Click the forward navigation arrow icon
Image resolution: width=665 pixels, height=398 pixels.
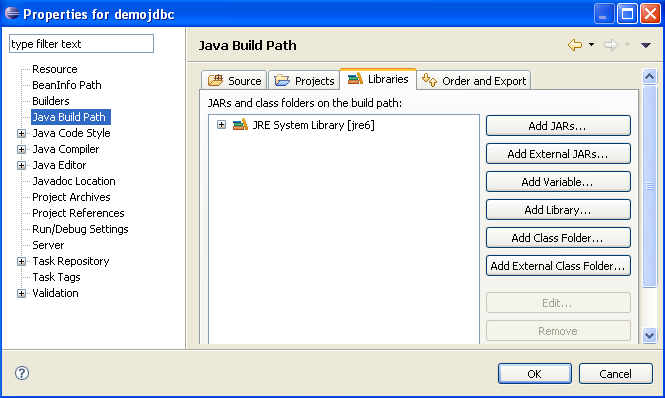pyautogui.click(x=611, y=45)
